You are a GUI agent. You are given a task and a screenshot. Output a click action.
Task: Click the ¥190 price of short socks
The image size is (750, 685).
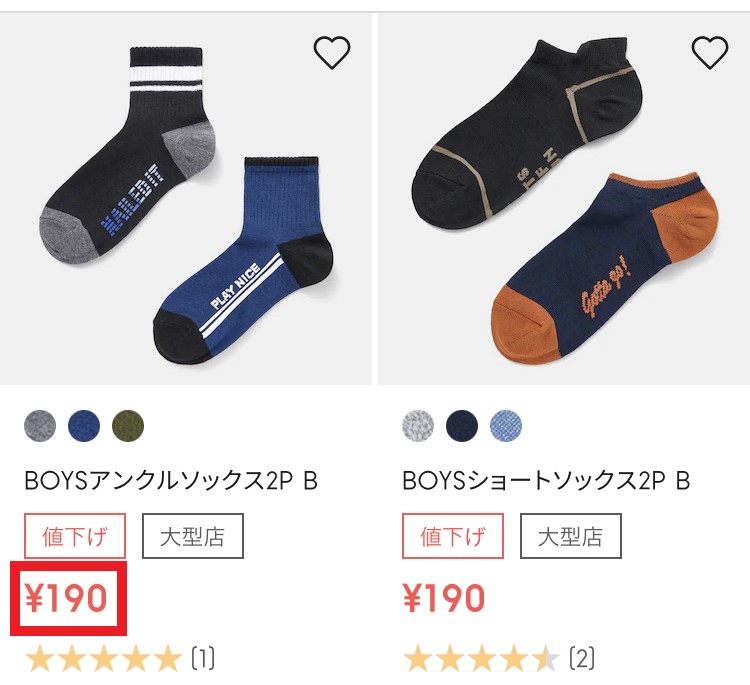click(444, 598)
